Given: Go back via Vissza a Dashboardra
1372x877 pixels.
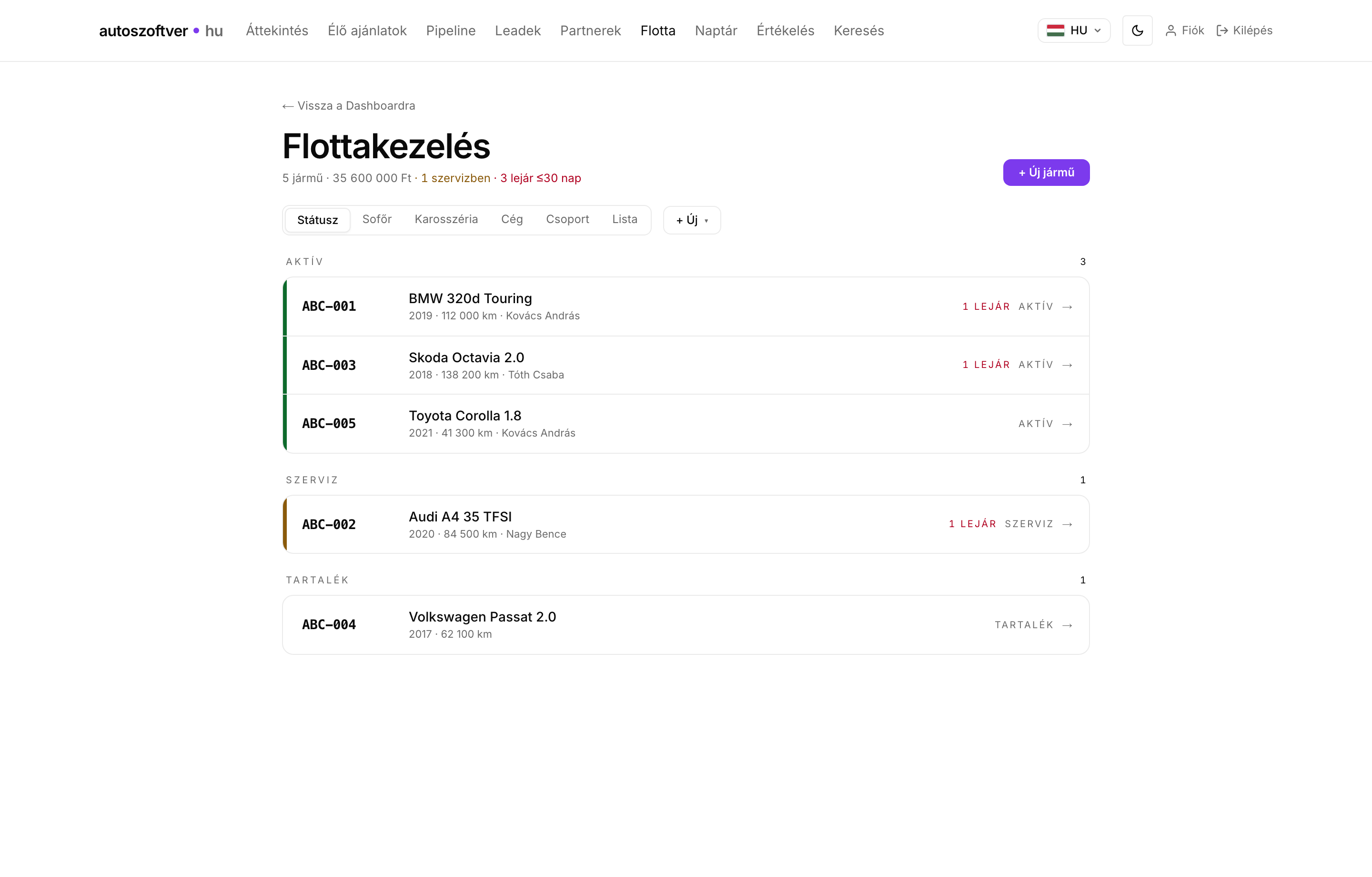Looking at the screenshot, I should pyautogui.click(x=349, y=105).
